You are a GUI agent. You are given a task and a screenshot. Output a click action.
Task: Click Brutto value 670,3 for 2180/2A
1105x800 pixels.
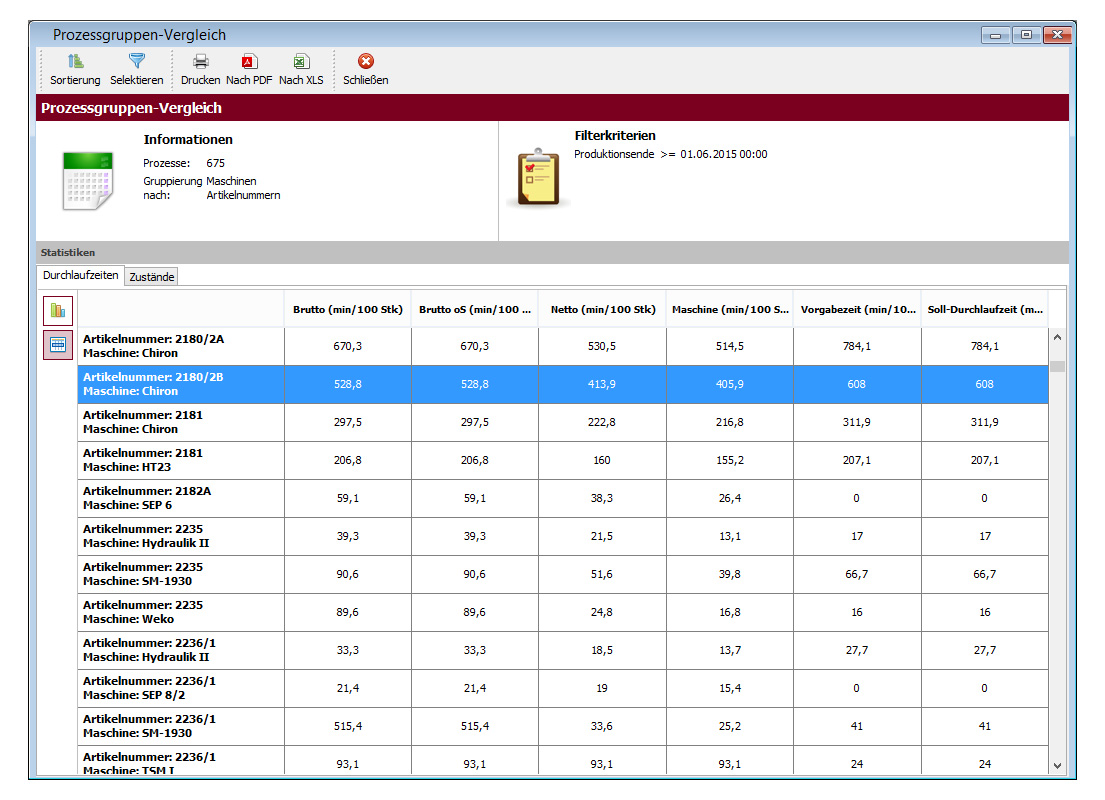(347, 346)
